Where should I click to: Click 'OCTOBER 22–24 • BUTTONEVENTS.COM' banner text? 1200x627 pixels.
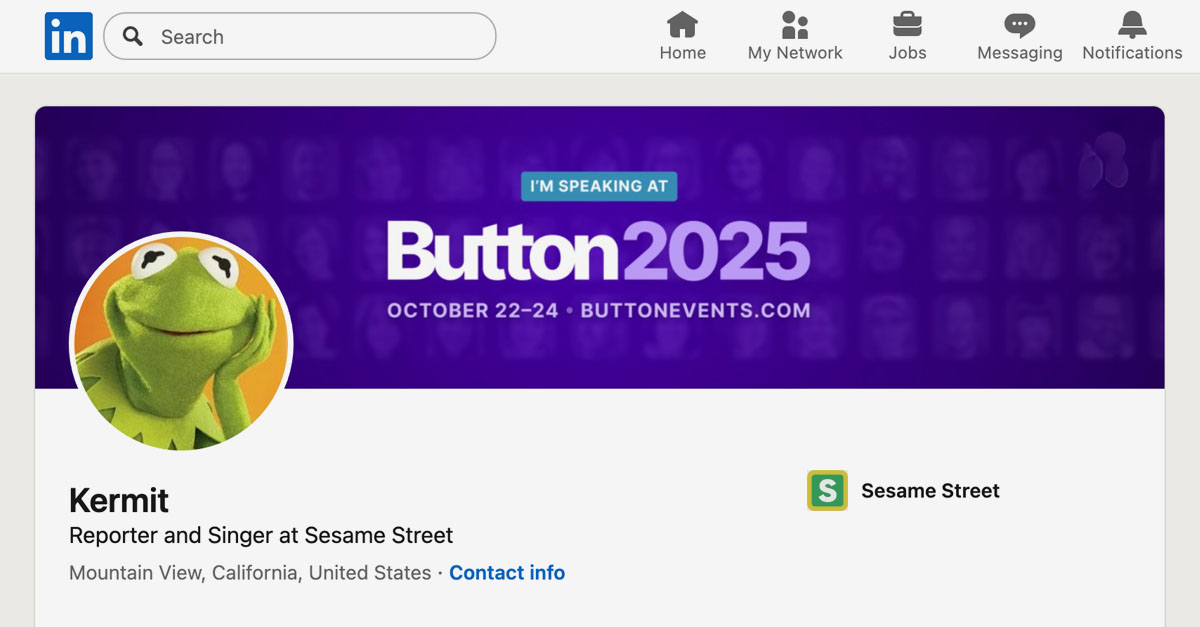coord(599,310)
